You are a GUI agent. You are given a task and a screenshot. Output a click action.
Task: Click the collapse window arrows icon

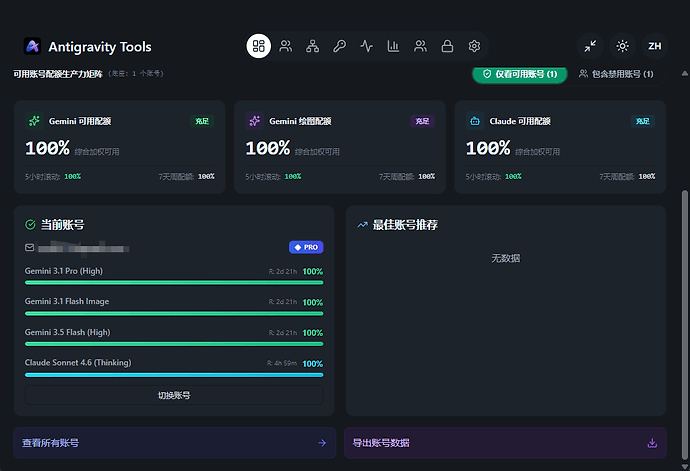590,46
